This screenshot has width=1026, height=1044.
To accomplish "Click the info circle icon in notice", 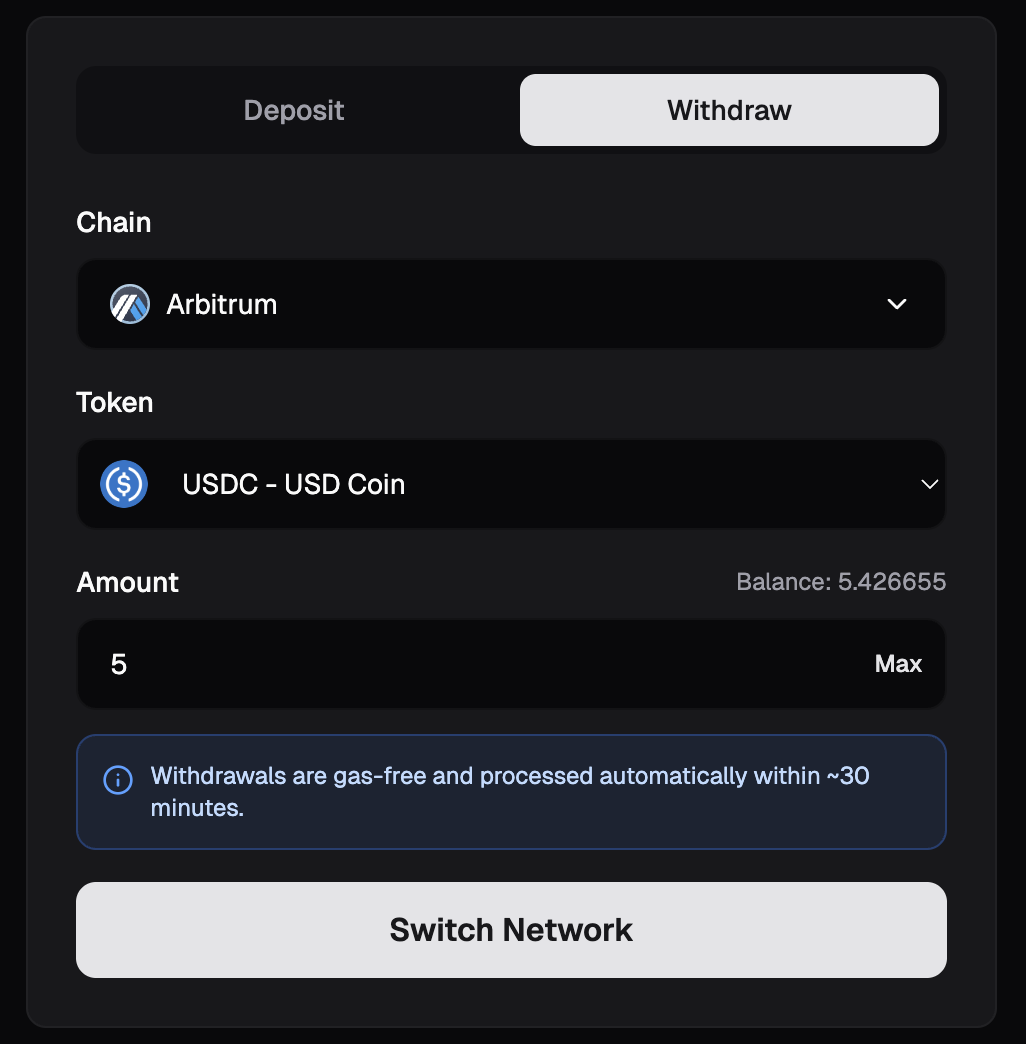I will 118,779.
